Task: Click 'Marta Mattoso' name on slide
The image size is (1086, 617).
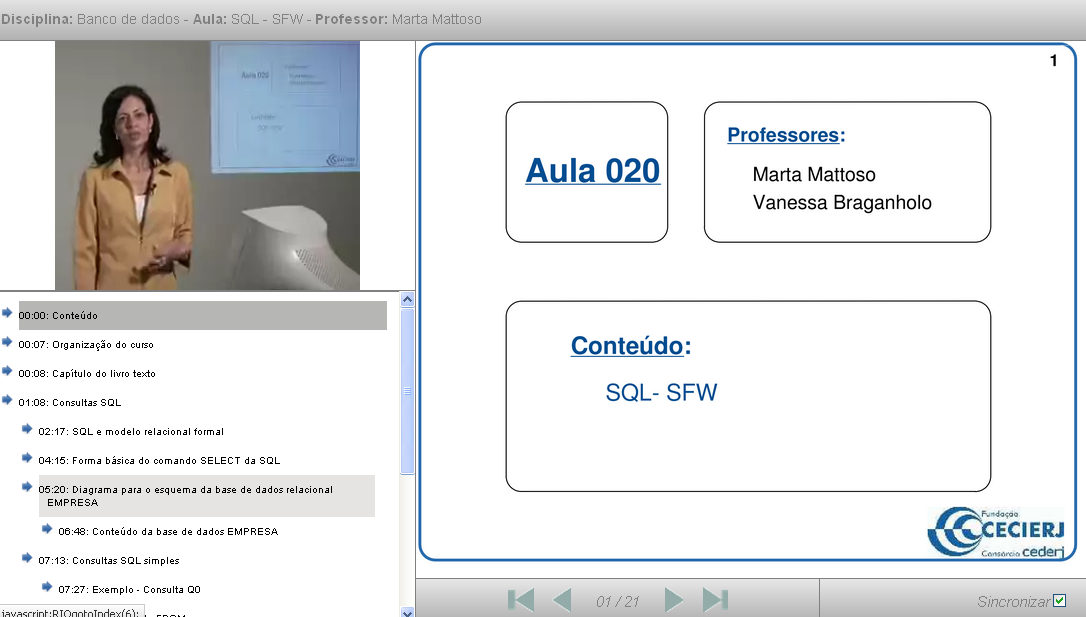Action: point(814,175)
